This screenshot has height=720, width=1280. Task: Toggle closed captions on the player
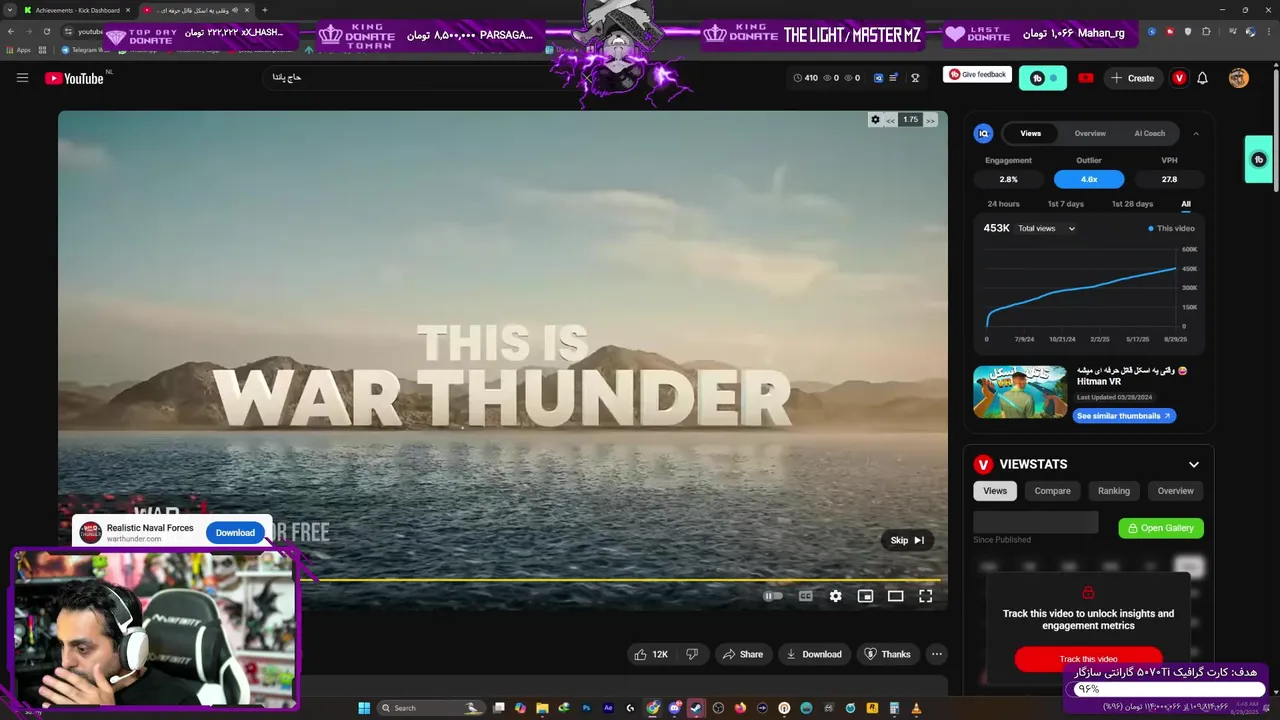805,596
